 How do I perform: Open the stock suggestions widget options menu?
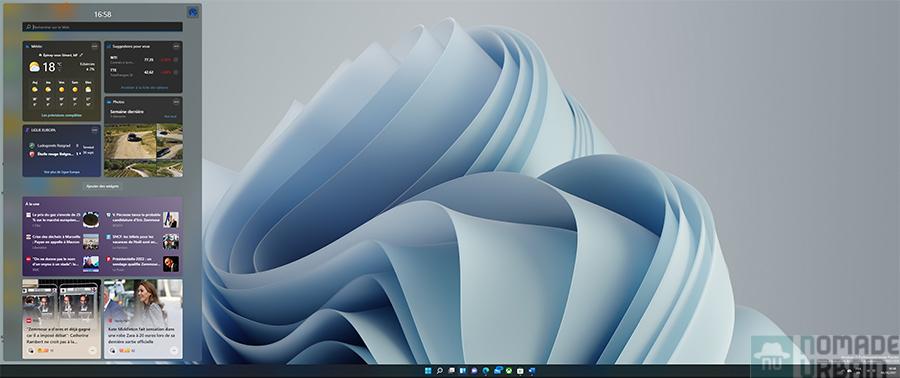pos(176,46)
